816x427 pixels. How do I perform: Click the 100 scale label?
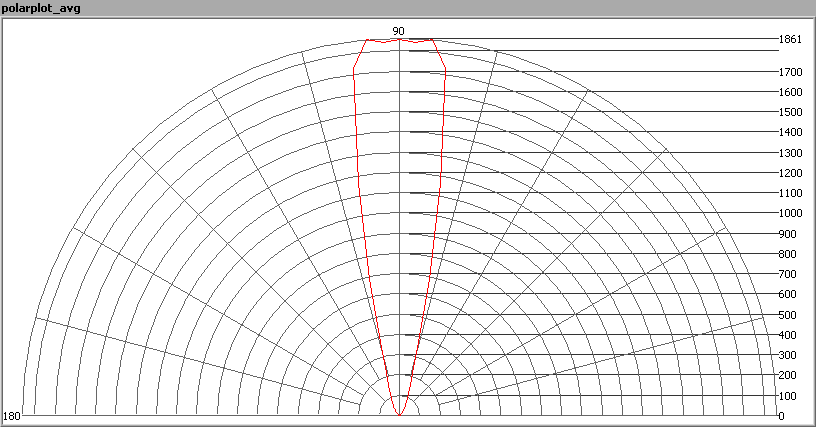pyautogui.click(x=788, y=396)
